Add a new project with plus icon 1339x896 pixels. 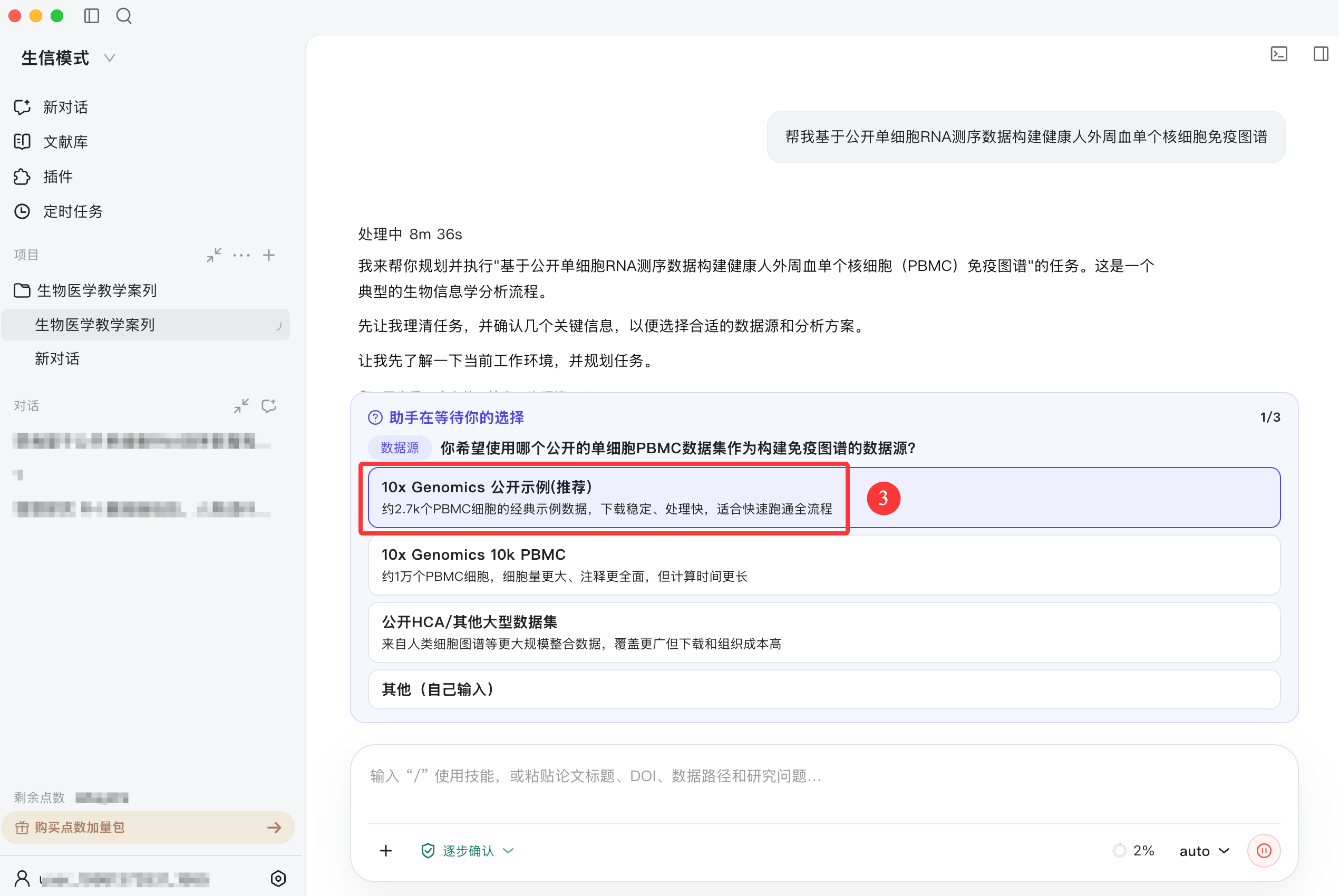(x=269, y=255)
